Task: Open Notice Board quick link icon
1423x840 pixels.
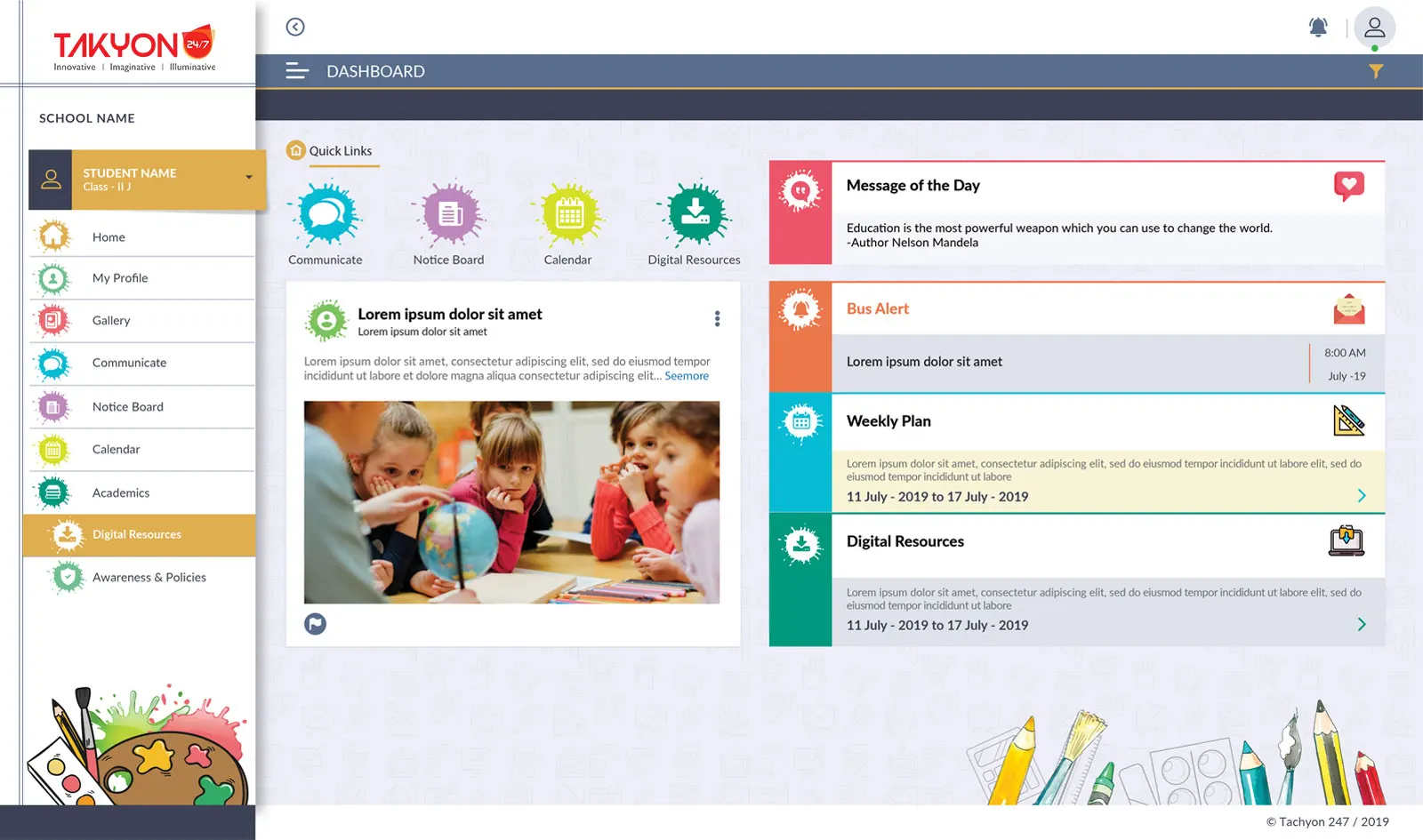Action: coord(449,214)
